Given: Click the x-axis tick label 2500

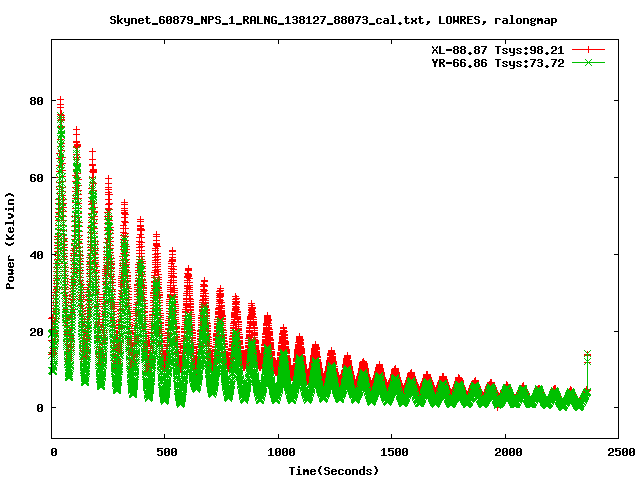Looking at the screenshot, I should click(621, 452).
